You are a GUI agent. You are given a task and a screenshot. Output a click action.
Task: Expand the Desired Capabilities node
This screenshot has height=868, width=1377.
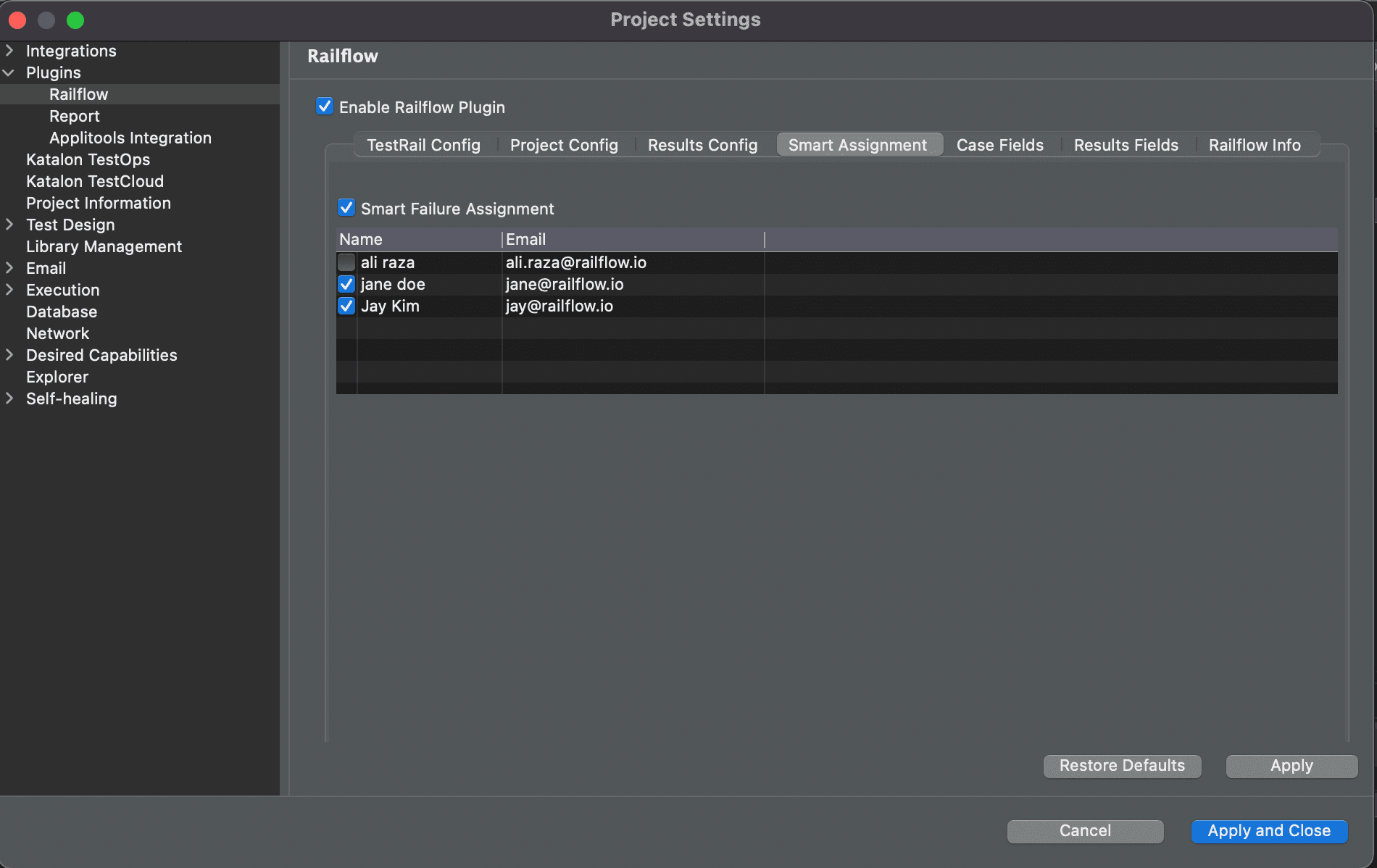pyautogui.click(x=9, y=355)
